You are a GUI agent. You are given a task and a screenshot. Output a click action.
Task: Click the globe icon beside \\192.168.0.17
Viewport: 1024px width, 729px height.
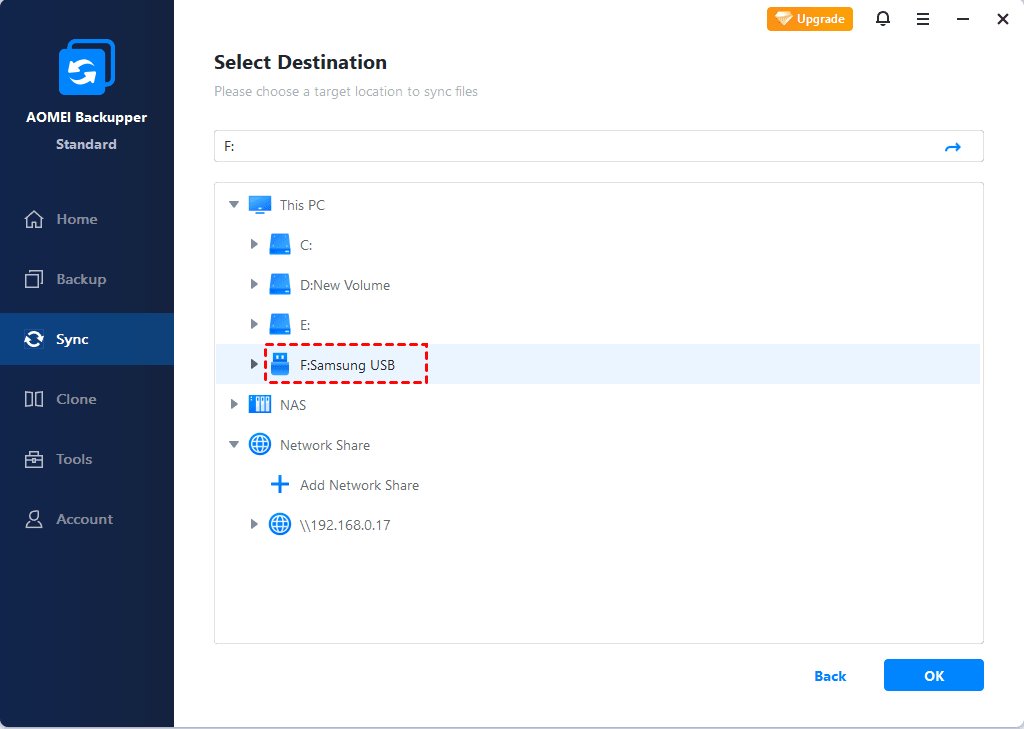[x=280, y=525]
